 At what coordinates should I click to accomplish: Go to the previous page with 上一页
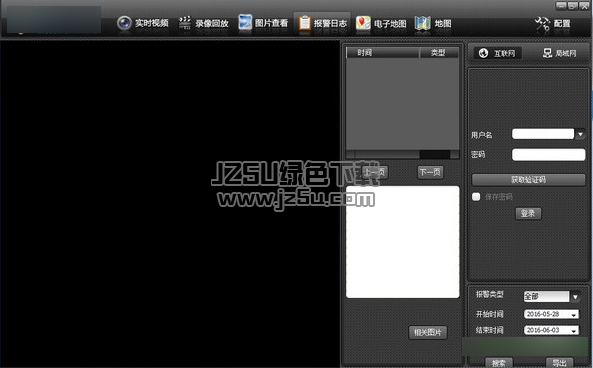click(x=374, y=172)
